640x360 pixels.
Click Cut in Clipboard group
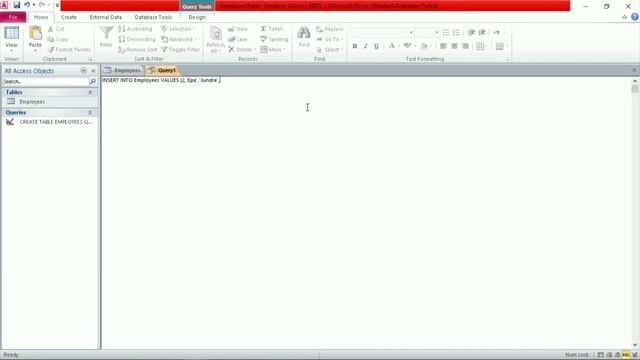(x=56, y=29)
